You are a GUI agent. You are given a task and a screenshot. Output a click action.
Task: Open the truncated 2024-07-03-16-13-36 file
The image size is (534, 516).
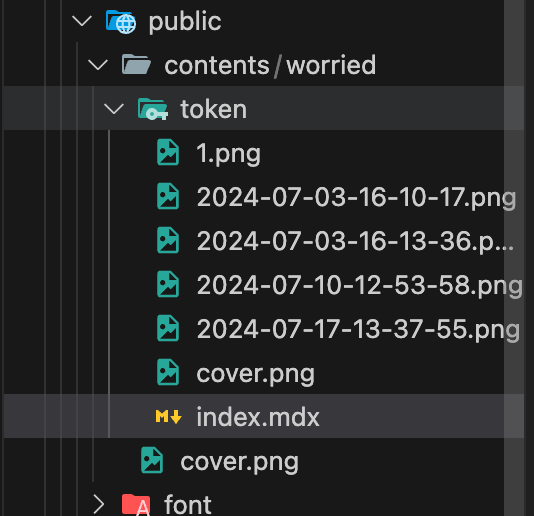click(355, 241)
